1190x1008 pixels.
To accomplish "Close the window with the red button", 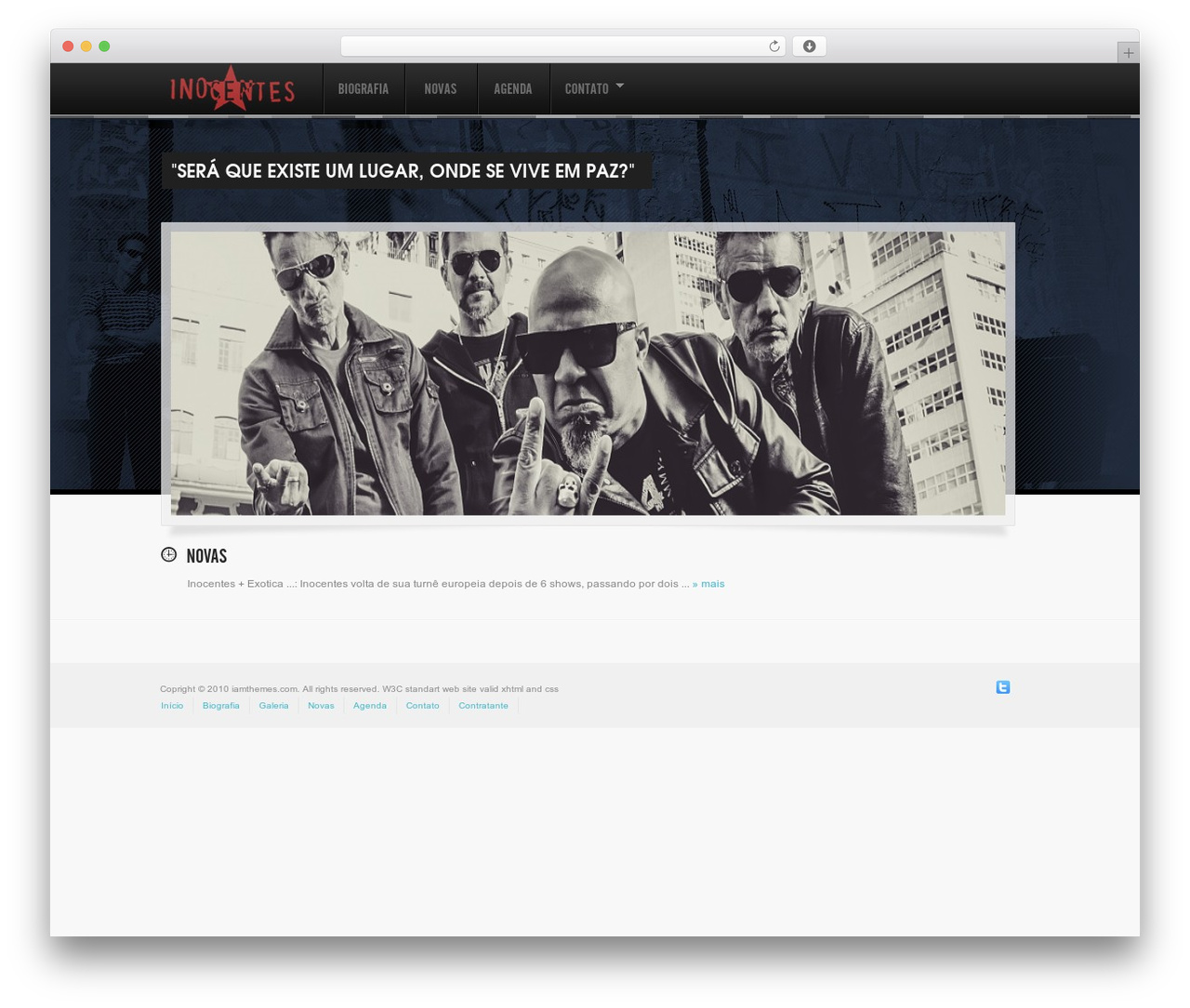I will tap(68, 46).
